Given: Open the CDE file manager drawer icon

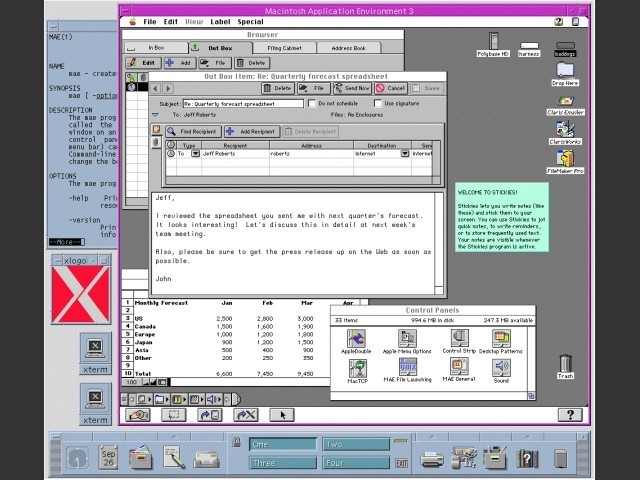Looking at the screenshot, I should click(x=141, y=457).
